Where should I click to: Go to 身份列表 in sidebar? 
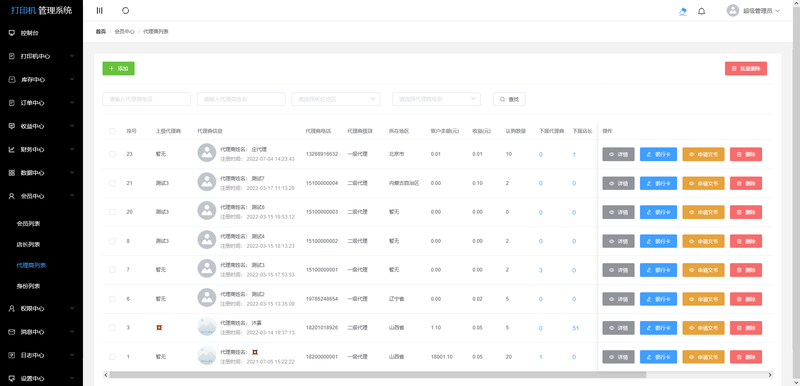(29, 286)
